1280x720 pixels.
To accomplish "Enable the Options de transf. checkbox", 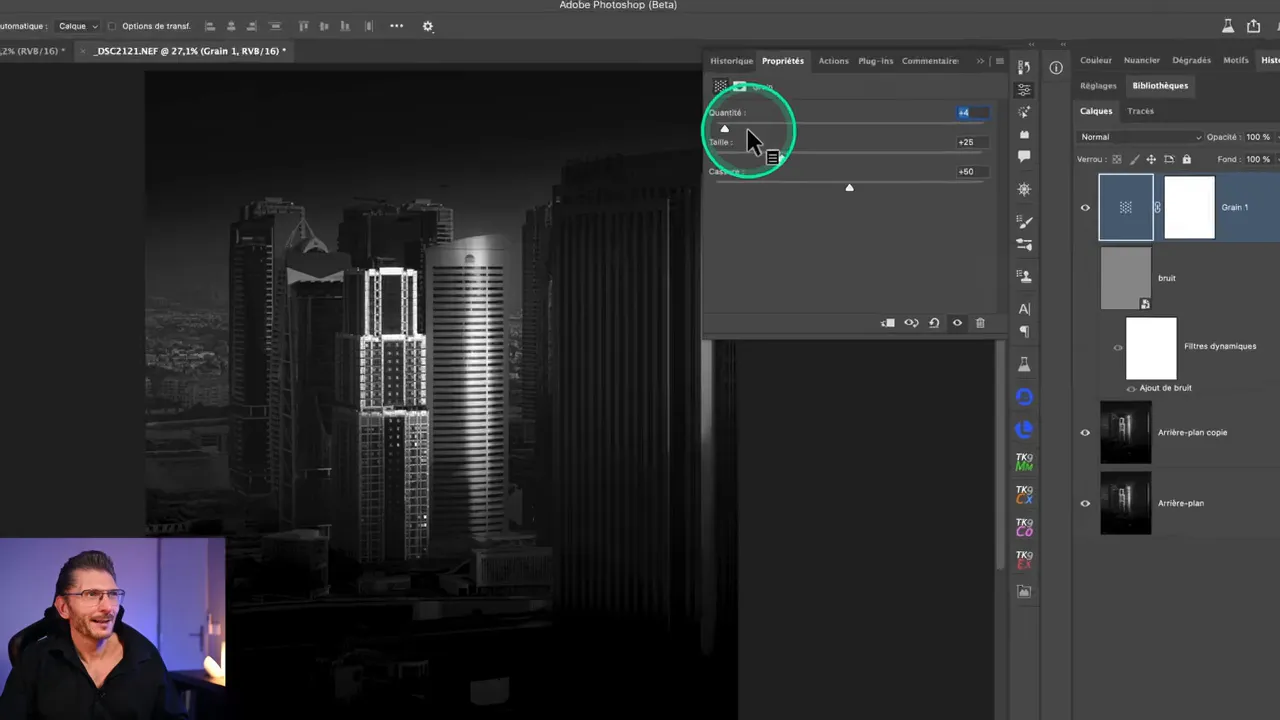I will (x=112, y=26).
